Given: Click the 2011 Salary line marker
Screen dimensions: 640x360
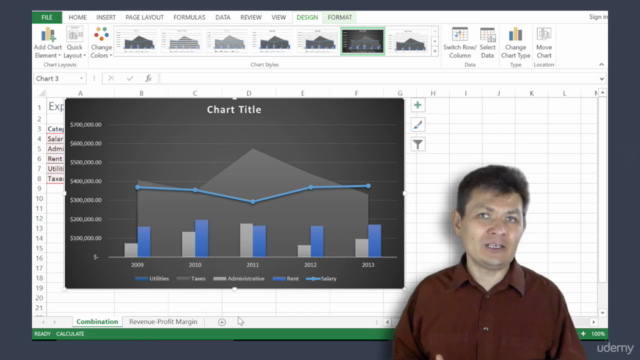Looking at the screenshot, I should coord(253,202).
